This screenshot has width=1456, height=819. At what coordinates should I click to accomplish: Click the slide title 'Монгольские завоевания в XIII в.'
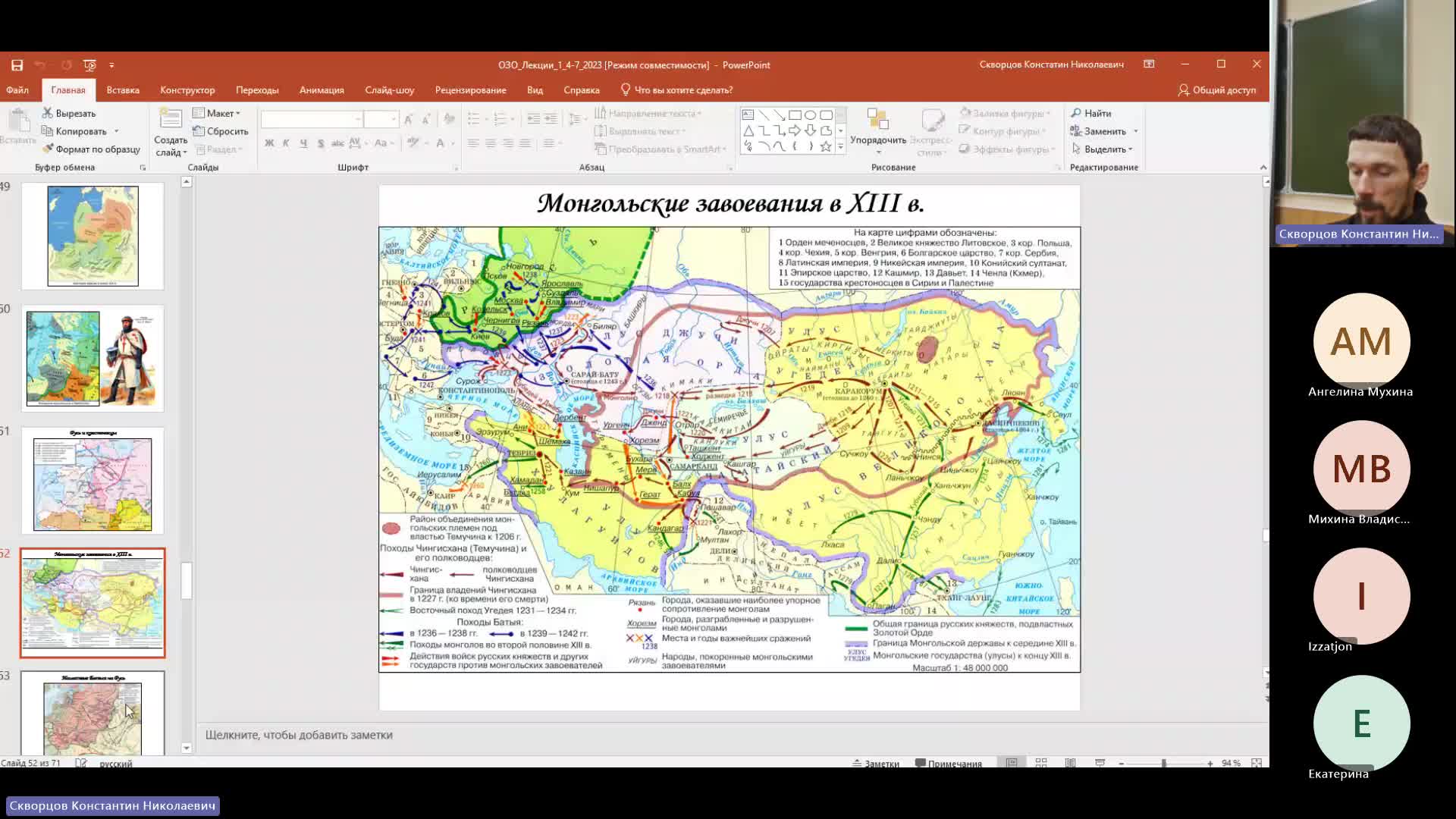click(730, 203)
